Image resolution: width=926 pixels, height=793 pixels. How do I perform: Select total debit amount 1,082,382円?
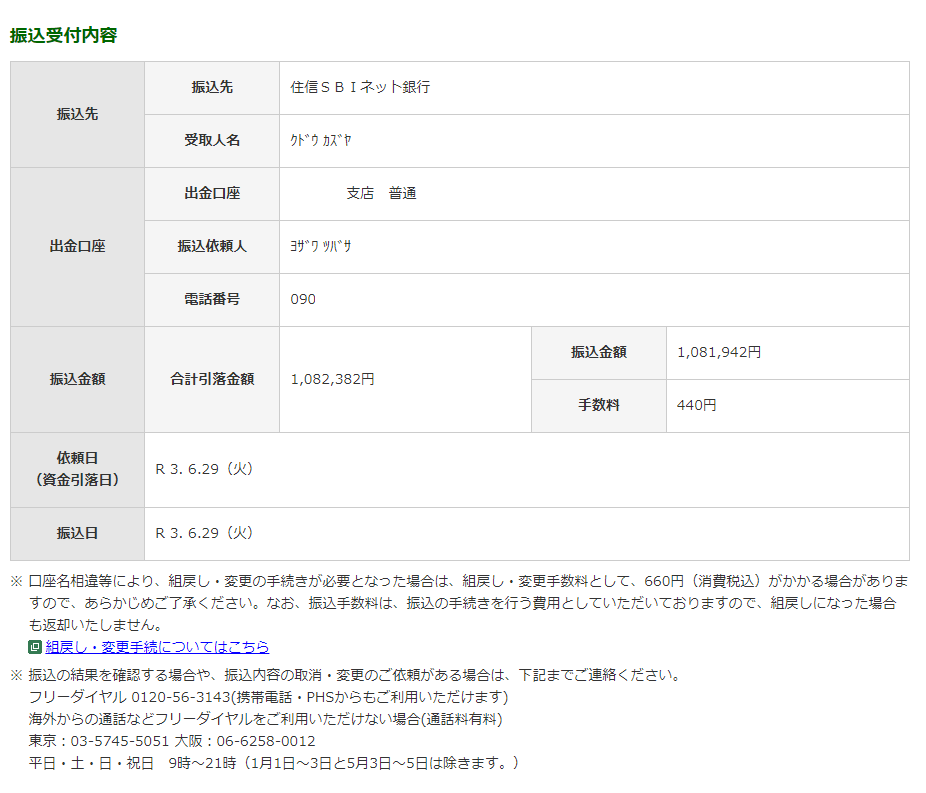pos(332,379)
